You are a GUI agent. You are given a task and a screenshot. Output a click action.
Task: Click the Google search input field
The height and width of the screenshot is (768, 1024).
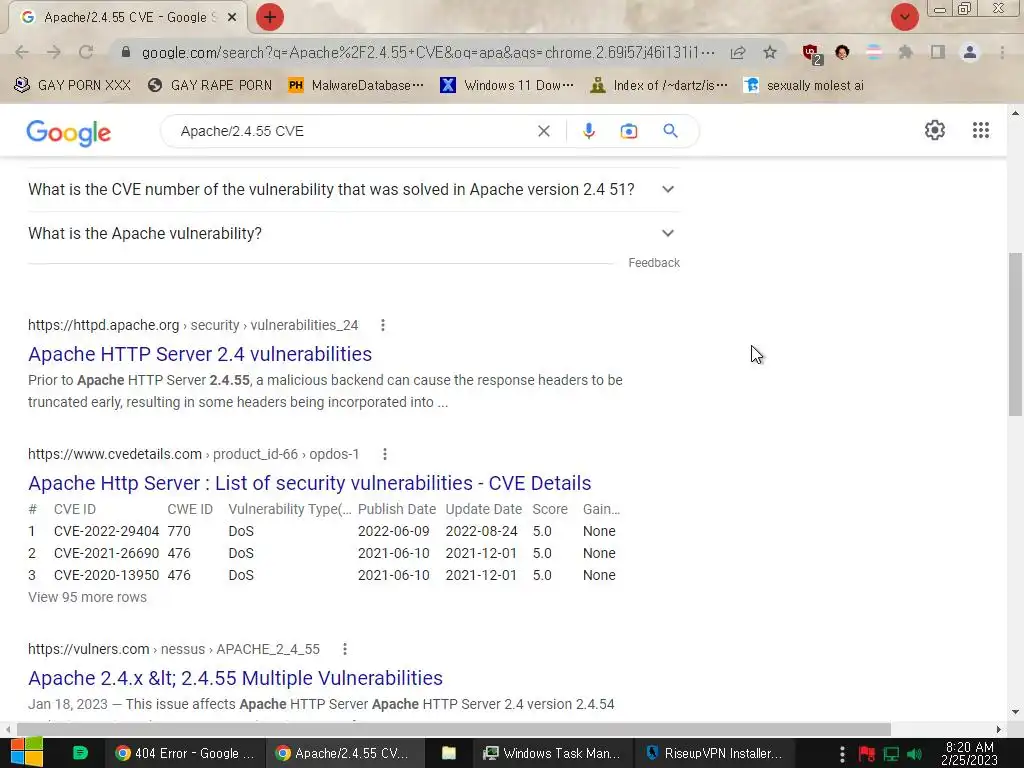point(353,131)
